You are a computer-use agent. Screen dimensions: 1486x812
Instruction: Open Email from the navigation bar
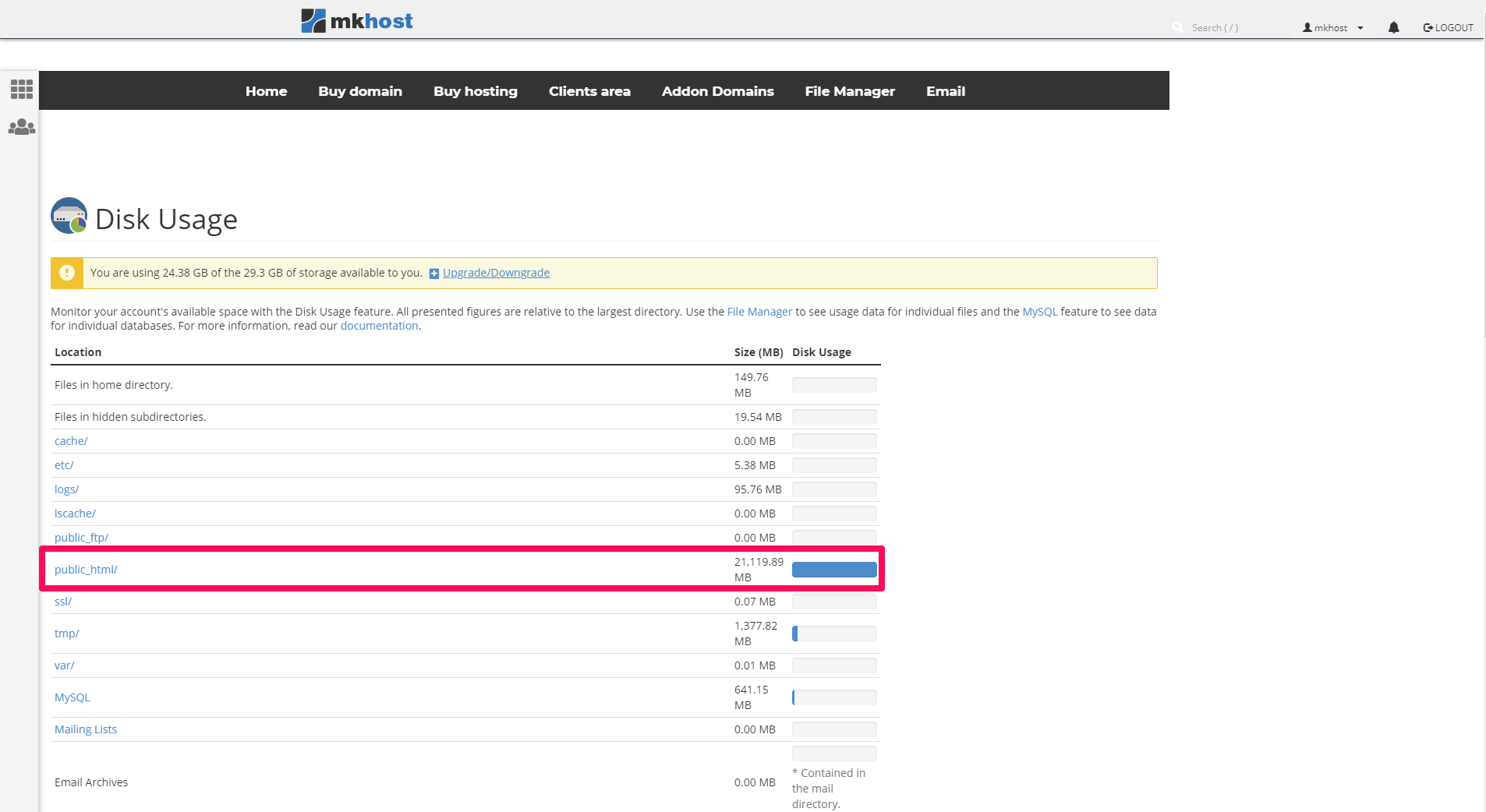pos(946,91)
